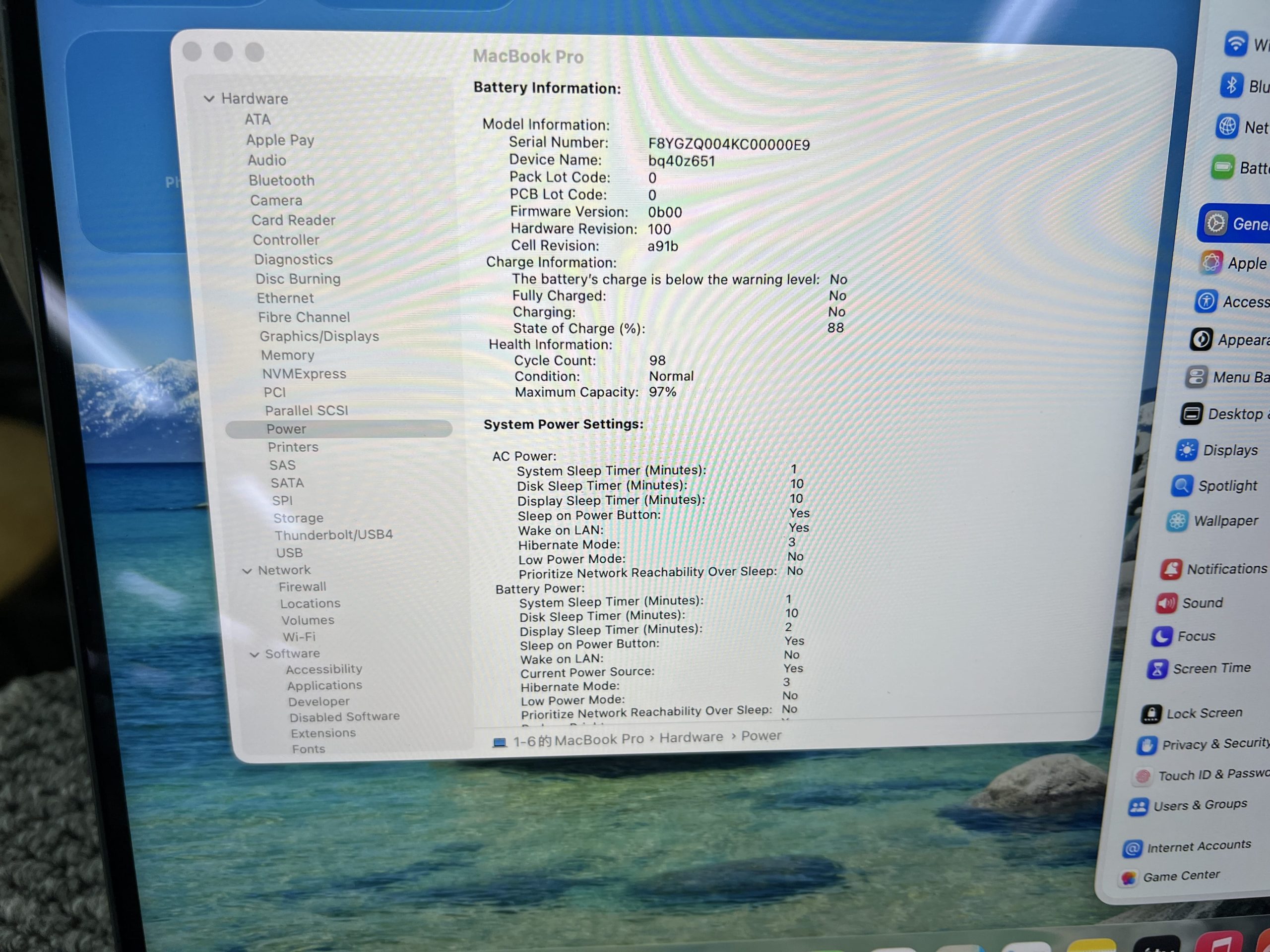The width and height of the screenshot is (1270, 952).
Task: Select NVMExpress in the sidebar
Action: 304,373
